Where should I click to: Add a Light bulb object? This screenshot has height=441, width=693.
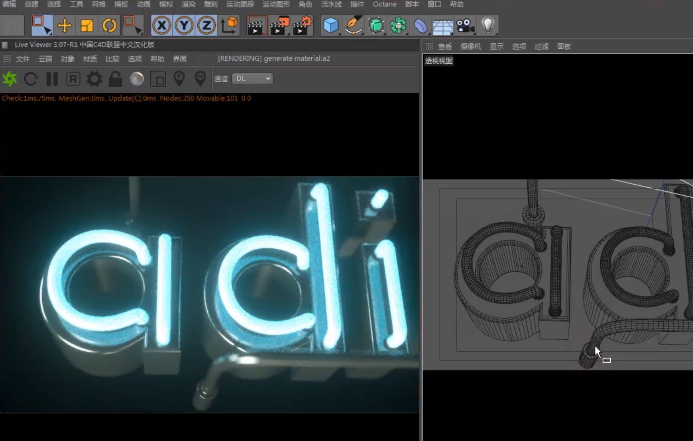click(488, 25)
